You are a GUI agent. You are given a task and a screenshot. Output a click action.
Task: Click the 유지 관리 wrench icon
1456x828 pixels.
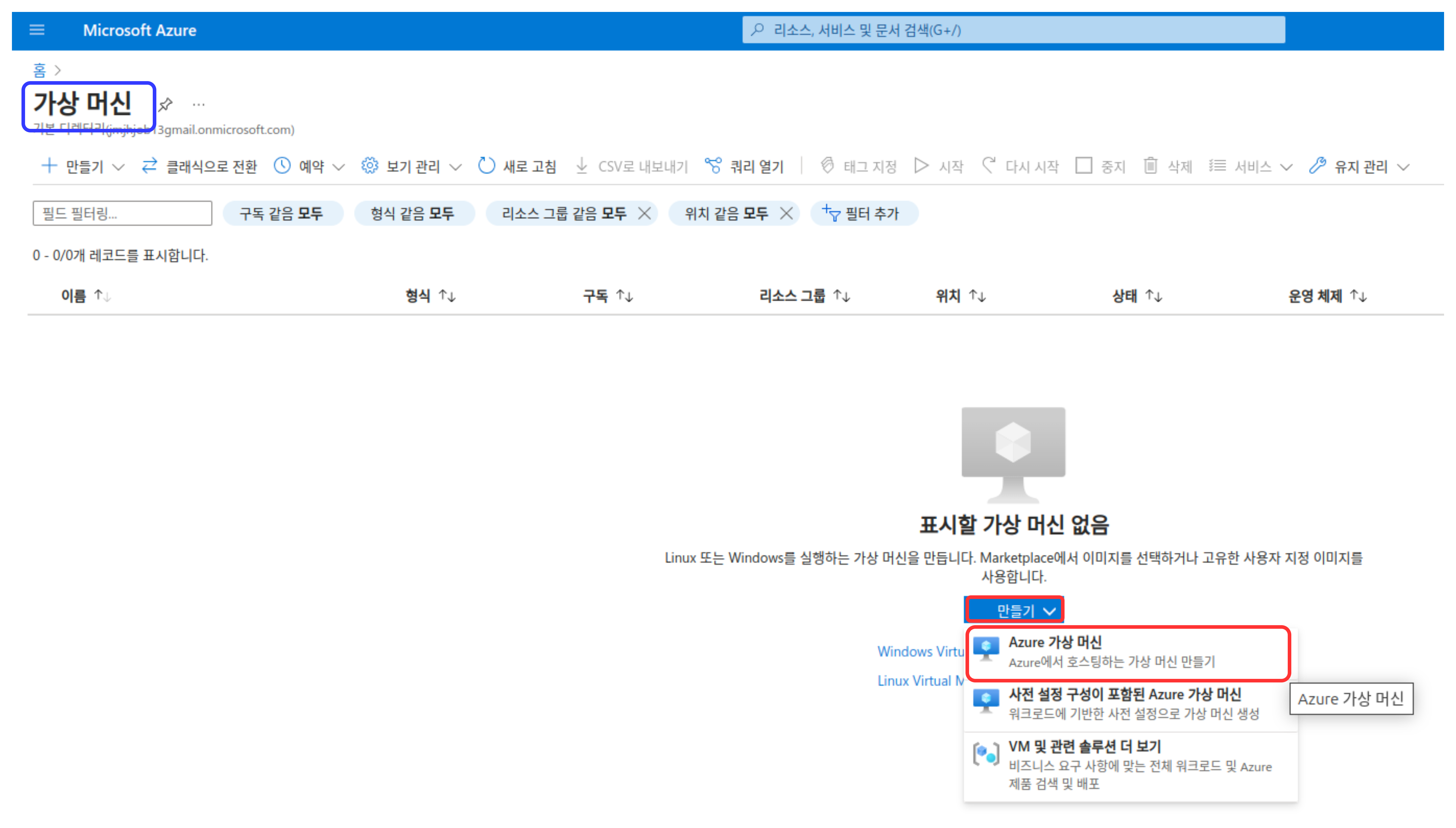click(x=1318, y=166)
